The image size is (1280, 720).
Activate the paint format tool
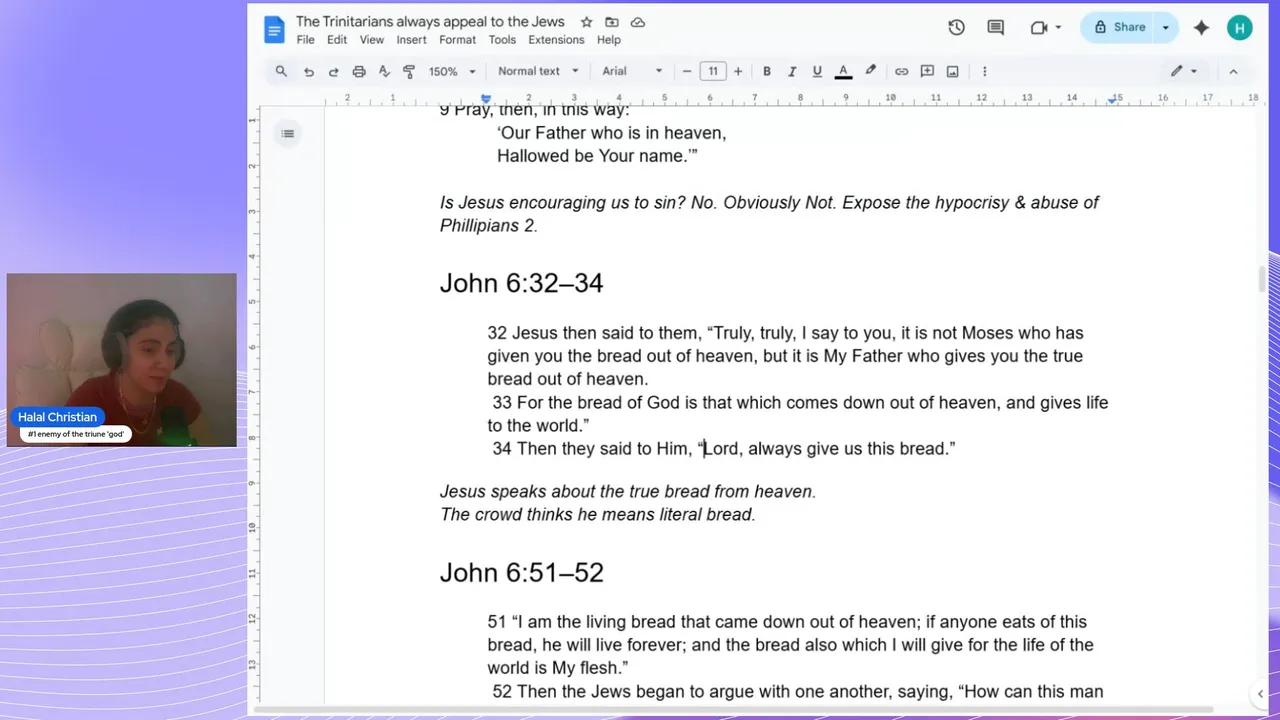pyautogui.click(x=409, y=71)
